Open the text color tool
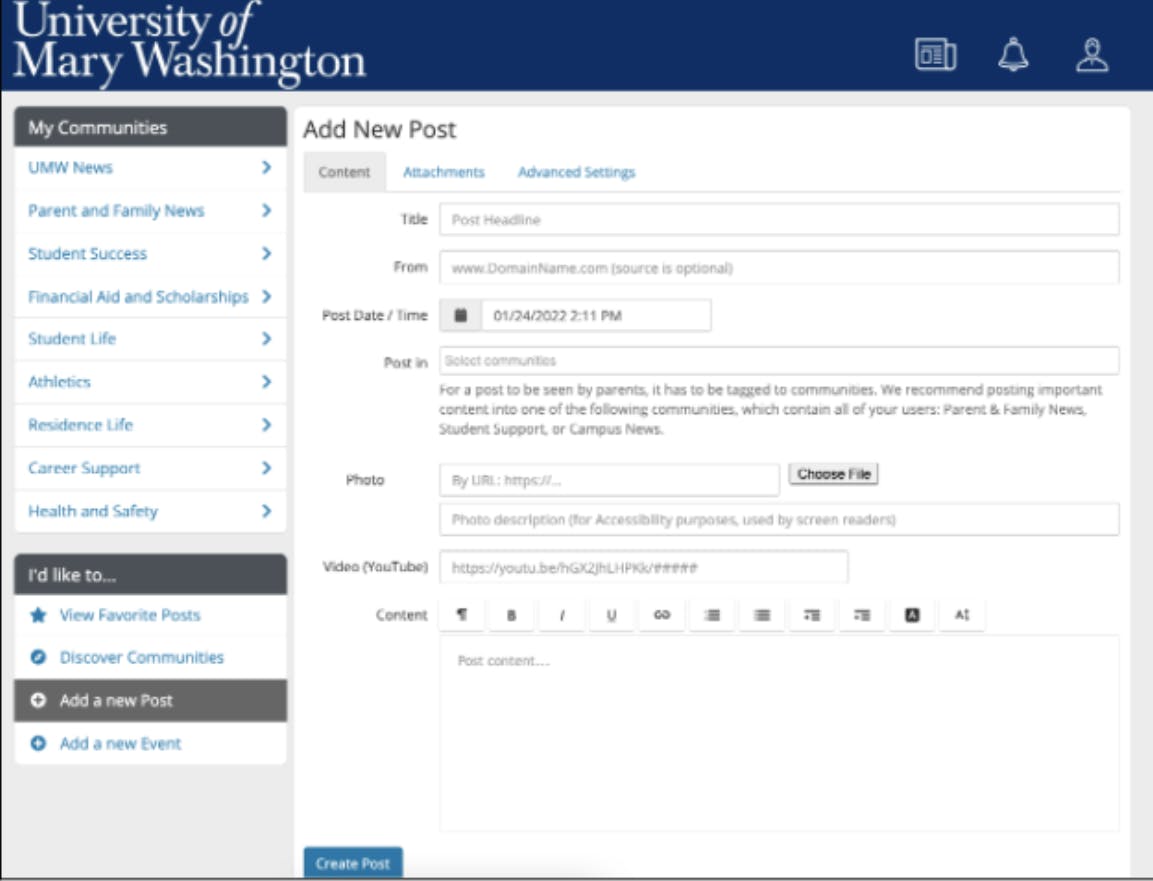Image resolution: width=1153 pixels, height=881 pixels. (x=912, y=615)
